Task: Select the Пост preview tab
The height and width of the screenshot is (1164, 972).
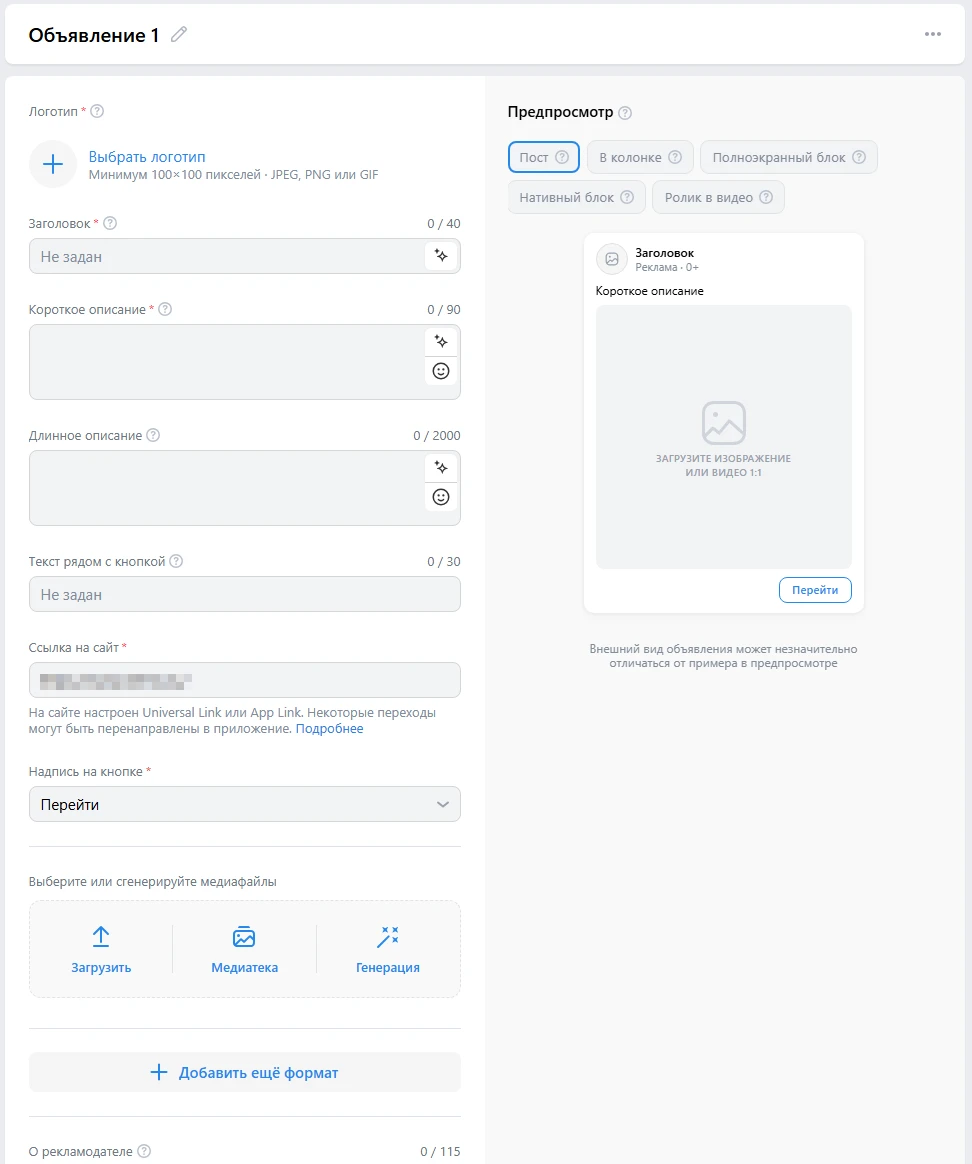Action: (543, 158)
